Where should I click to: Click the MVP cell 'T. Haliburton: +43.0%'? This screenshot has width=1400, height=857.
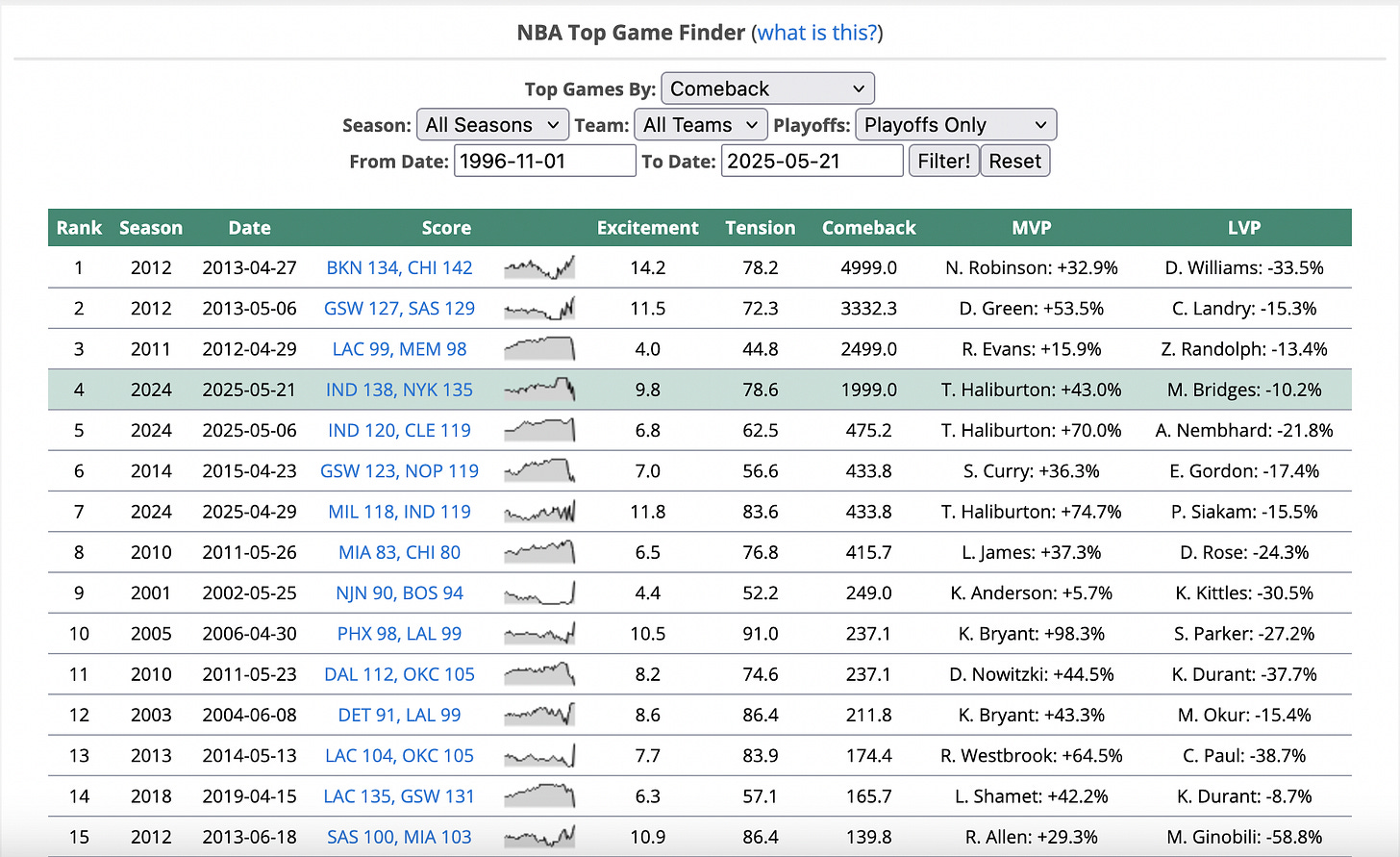1032,390
